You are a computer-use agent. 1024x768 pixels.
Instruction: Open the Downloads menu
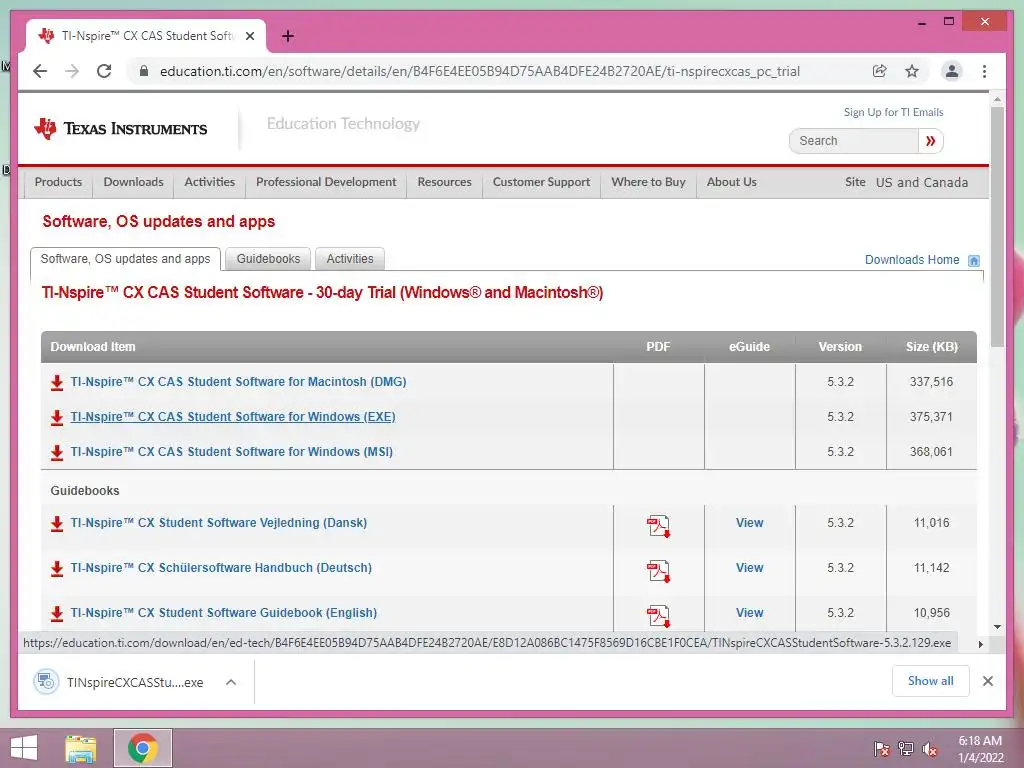(133, 182)
